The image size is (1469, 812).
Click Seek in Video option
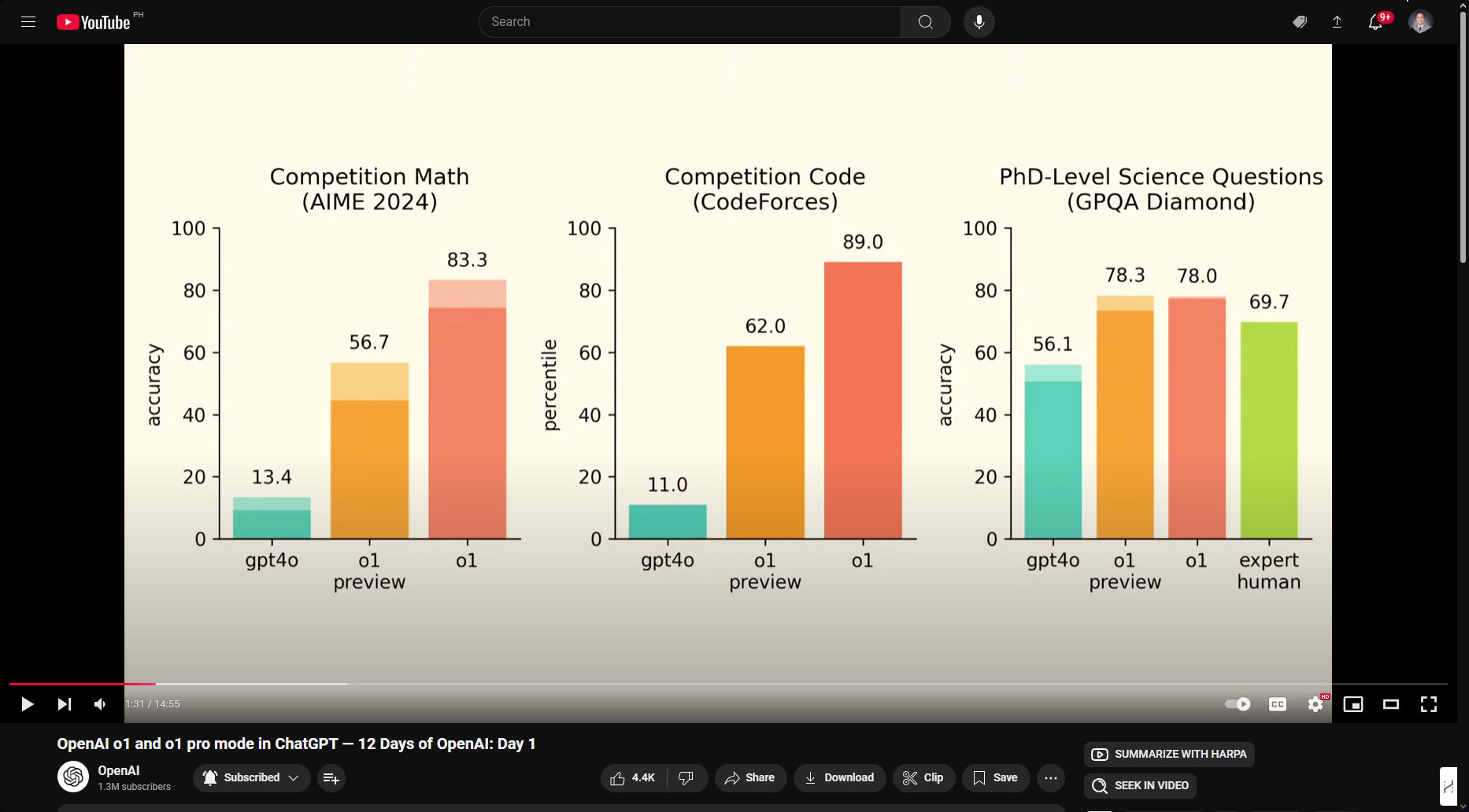(x=1140, y=785)
